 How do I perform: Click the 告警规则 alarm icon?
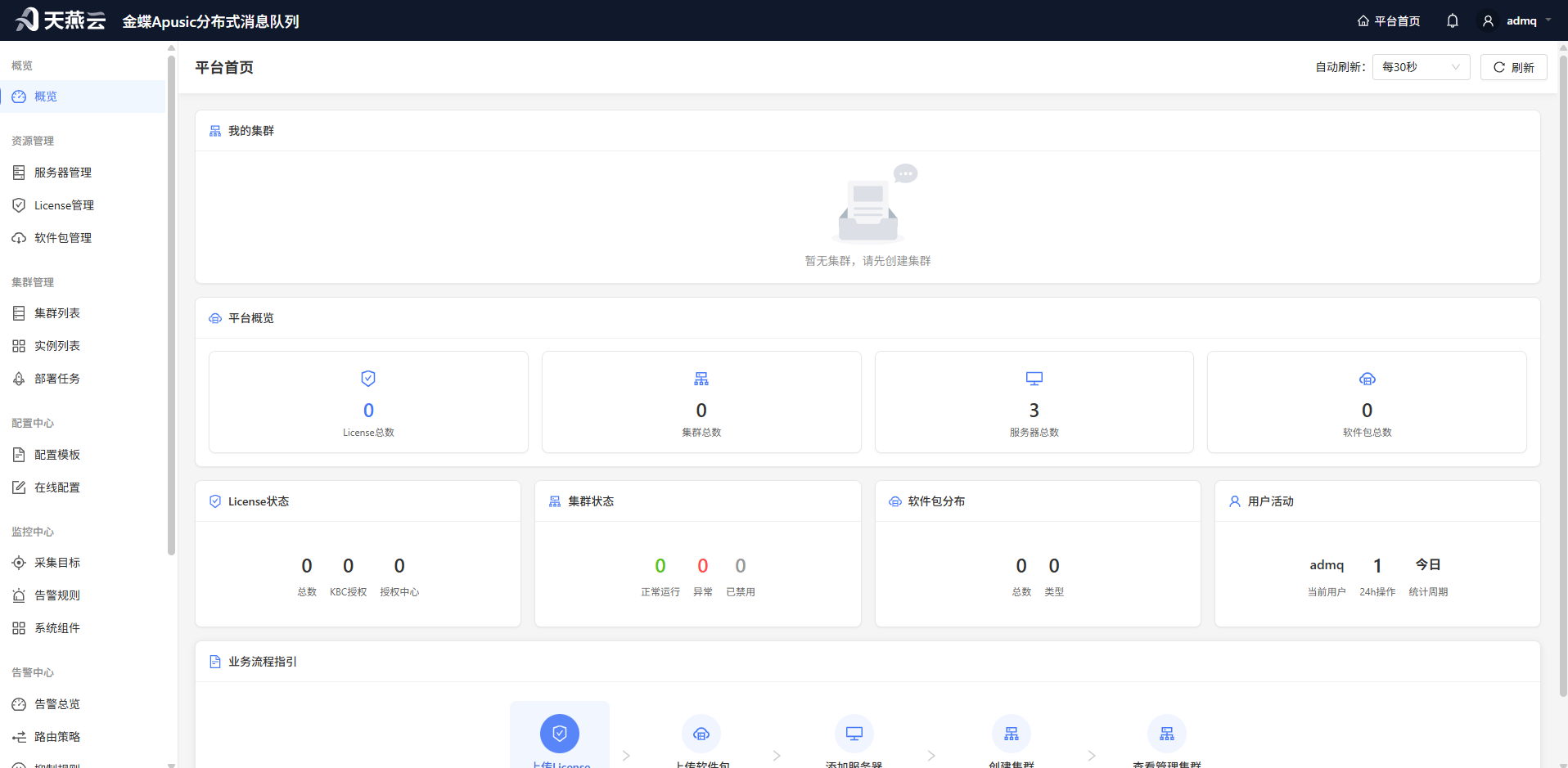[19, 595]
